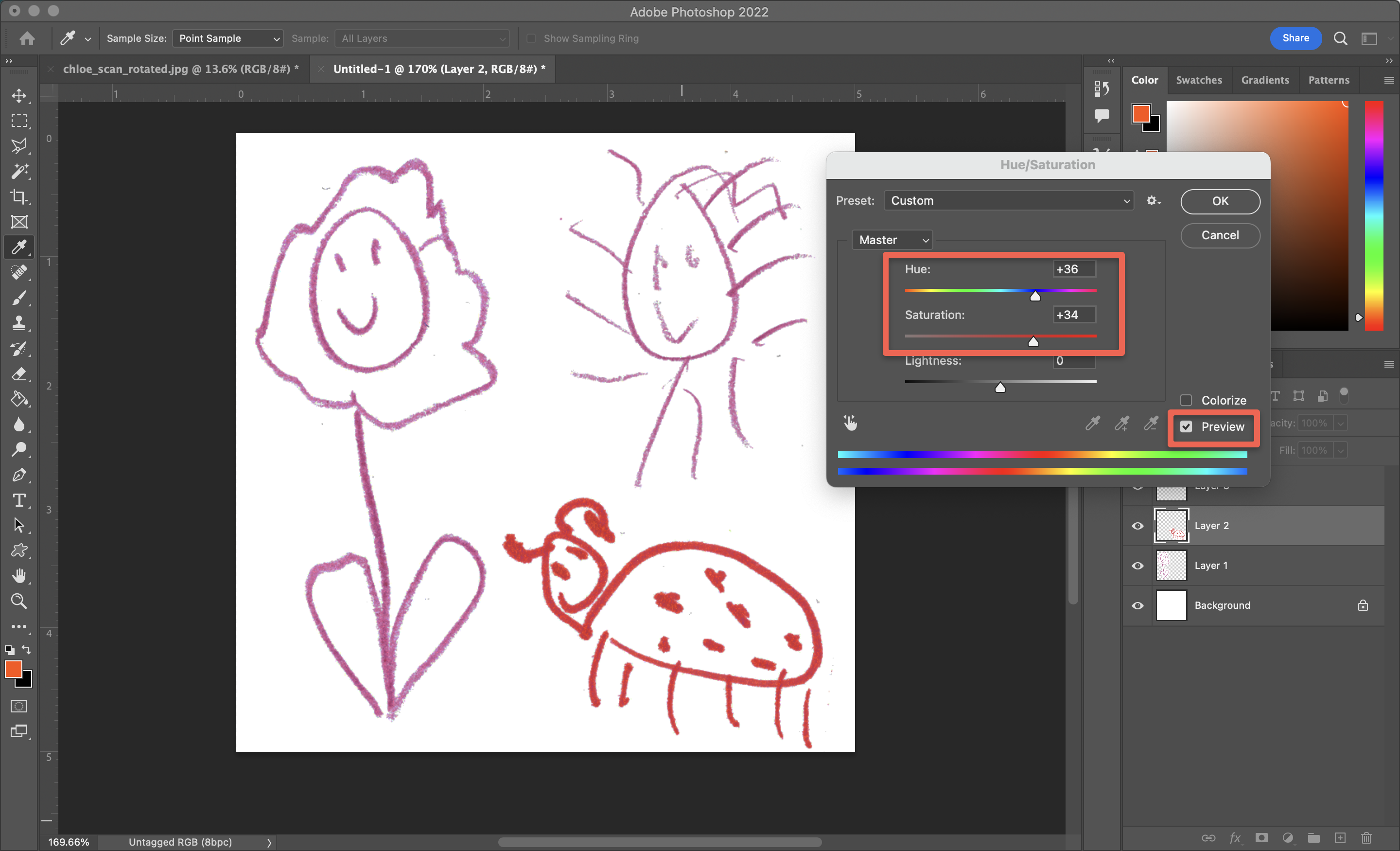The image size is (1400, 851).
Task: Click the OK button to apply adjustments
Action: pos(1220,201)
